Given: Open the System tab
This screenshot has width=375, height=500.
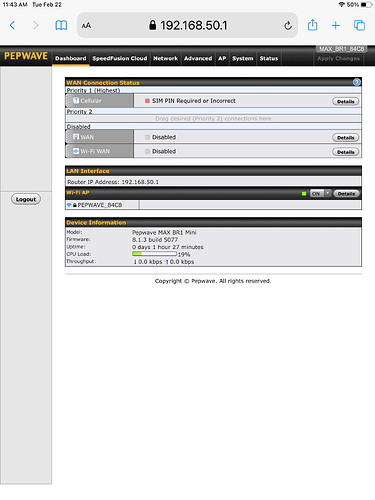Looking at the screenshot, I should [243, 58].
